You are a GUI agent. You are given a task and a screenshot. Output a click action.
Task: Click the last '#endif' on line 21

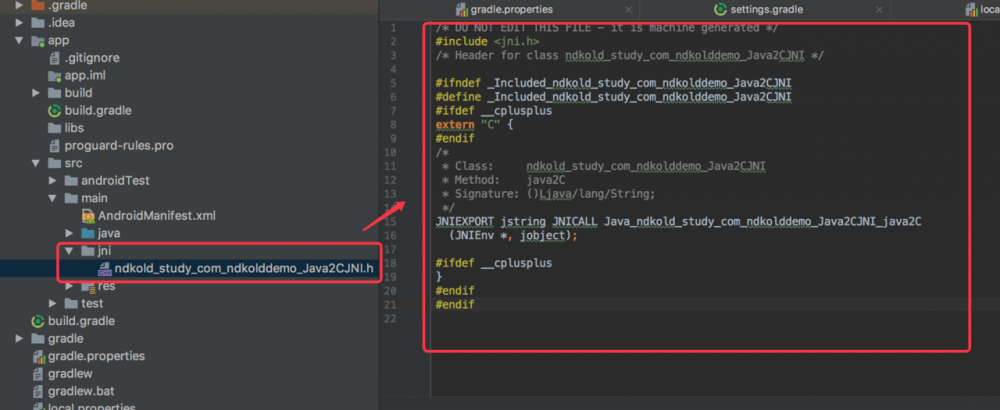coord(455,305)
